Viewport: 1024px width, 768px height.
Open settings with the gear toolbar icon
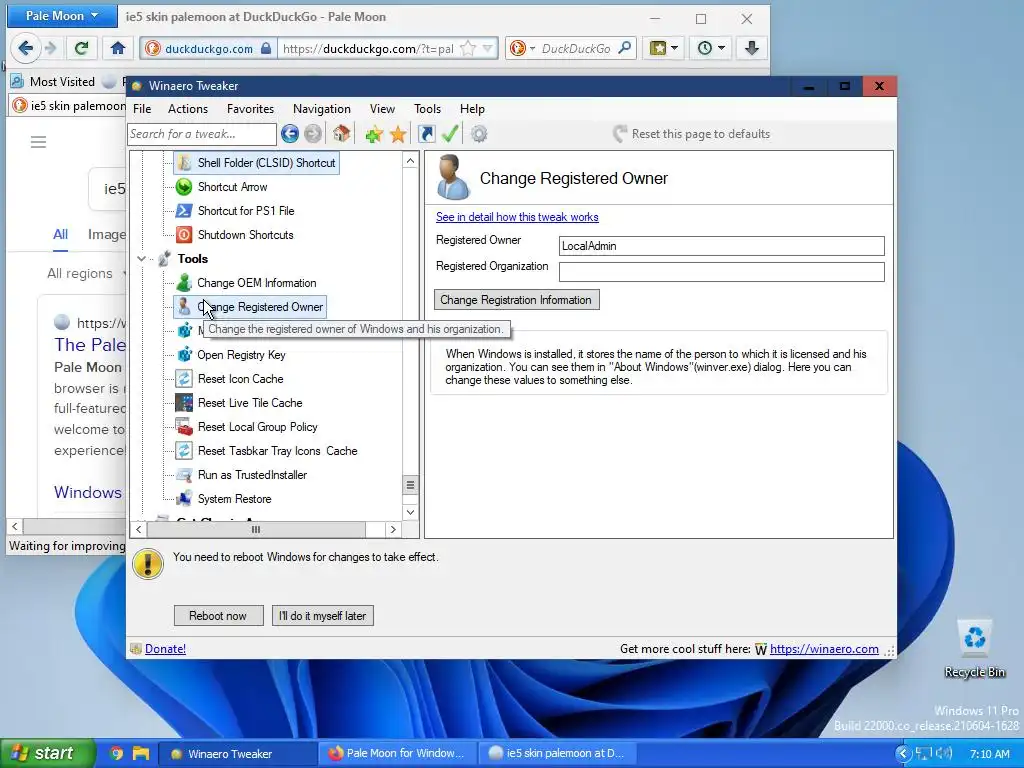point(479,134)
